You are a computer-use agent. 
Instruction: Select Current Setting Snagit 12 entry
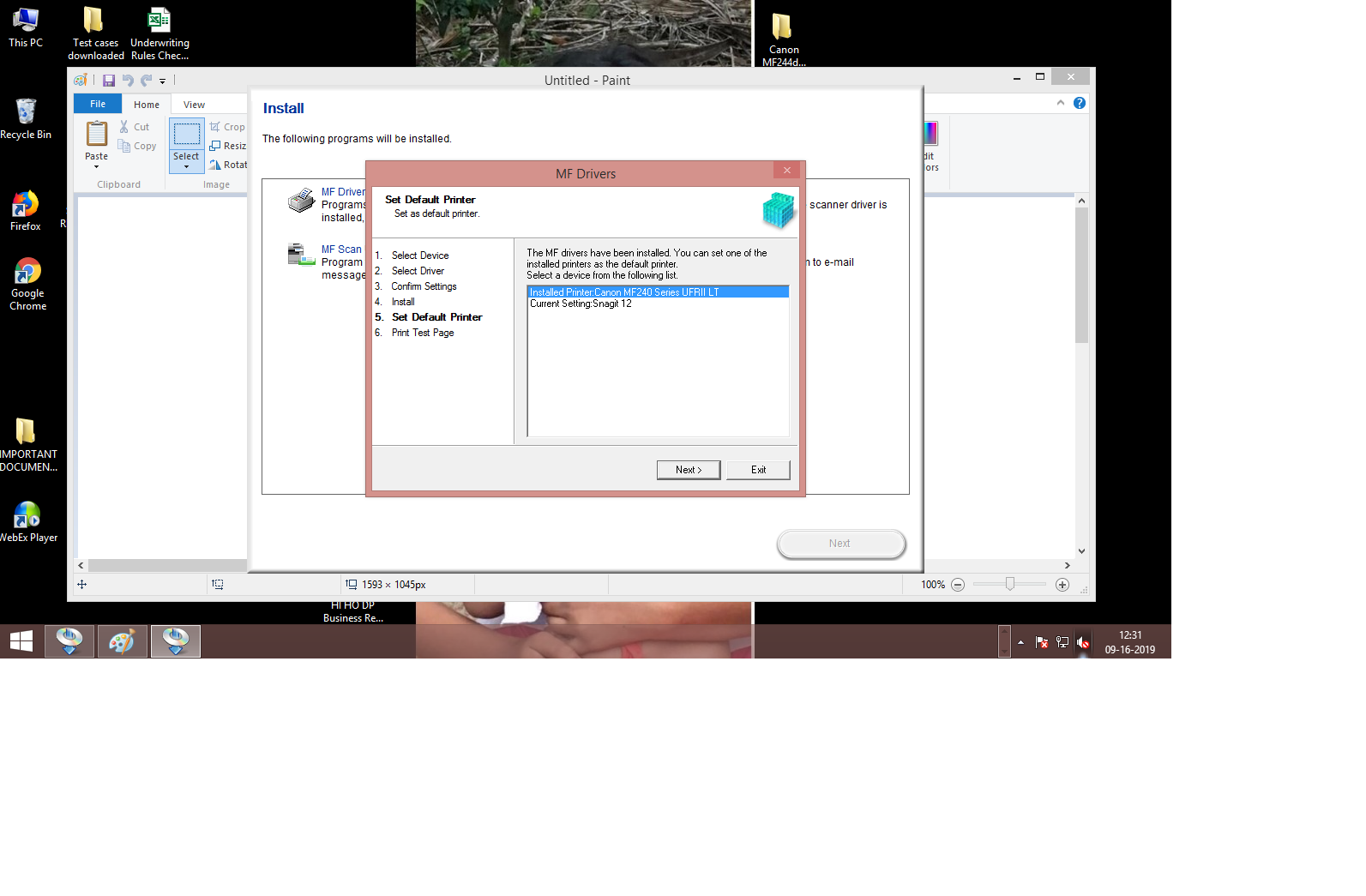click(x=658, y=304)
